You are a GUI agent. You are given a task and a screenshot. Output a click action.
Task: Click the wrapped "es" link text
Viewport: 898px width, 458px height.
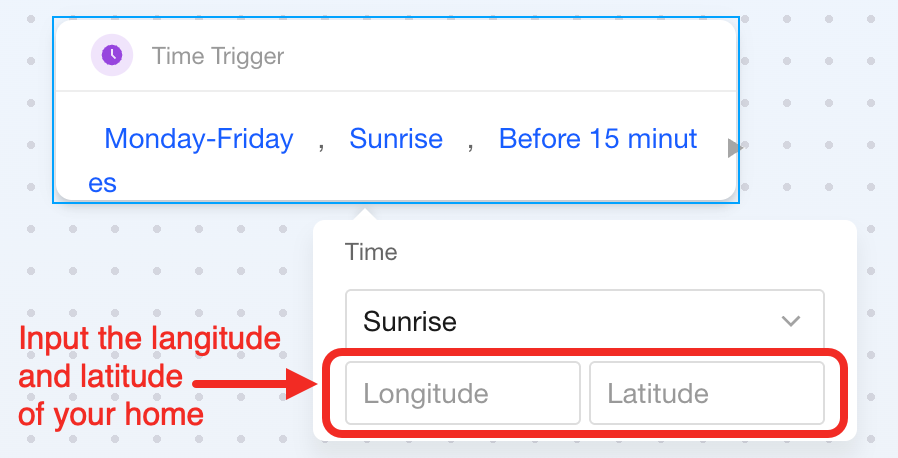point(103,183)
